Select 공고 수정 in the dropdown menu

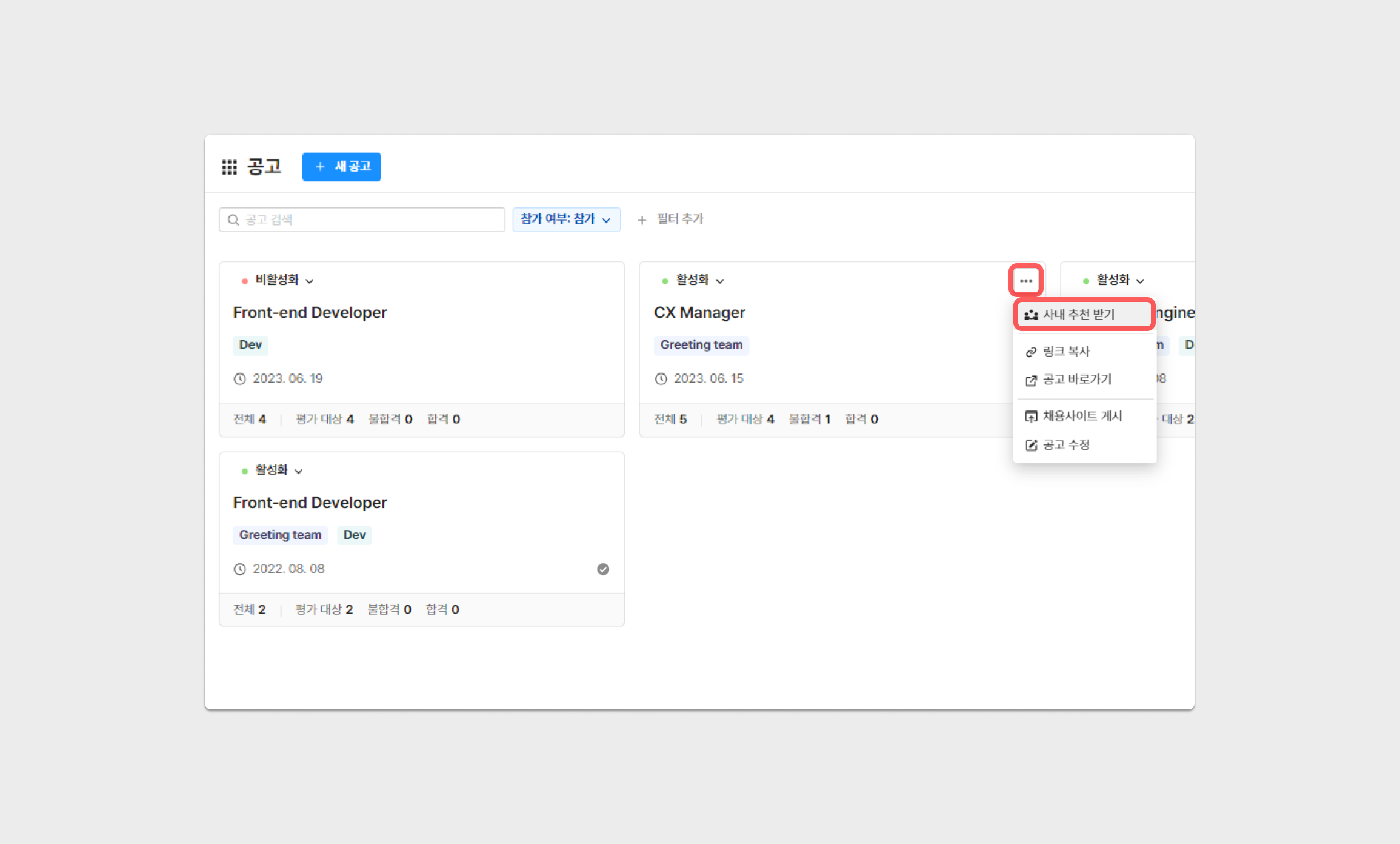click(x=1065, y=445)
